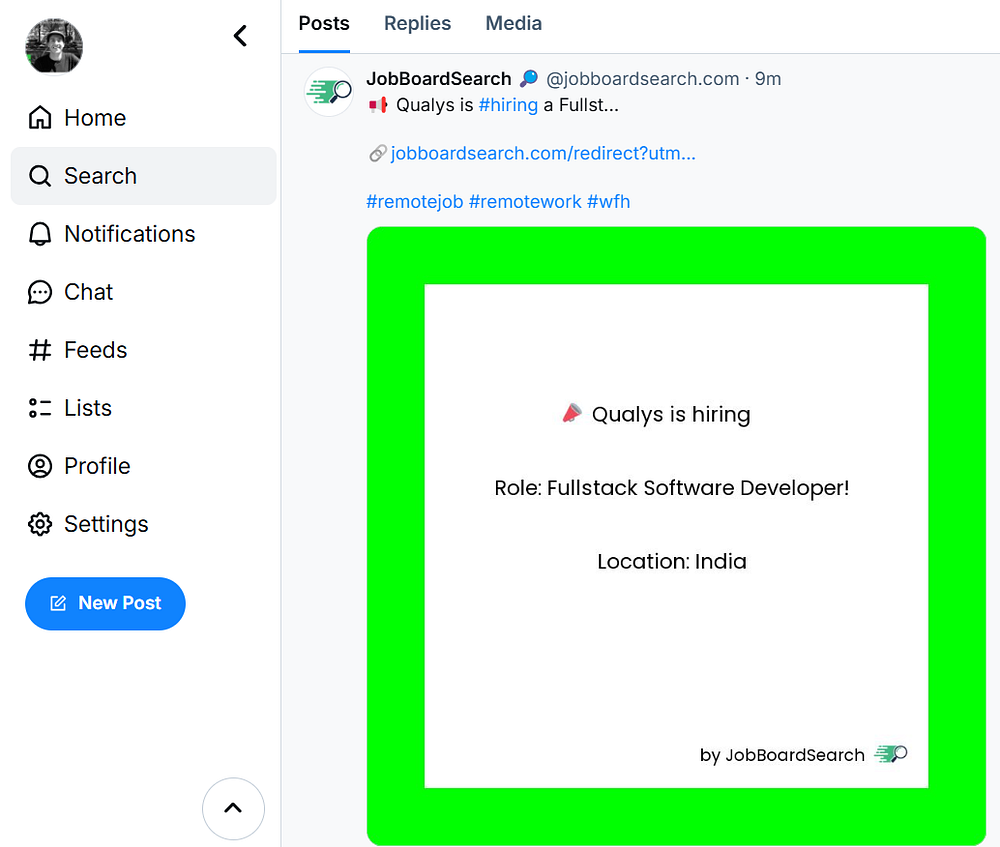Click the Search magnifier icon in sidebar

[x=40, y=176]
